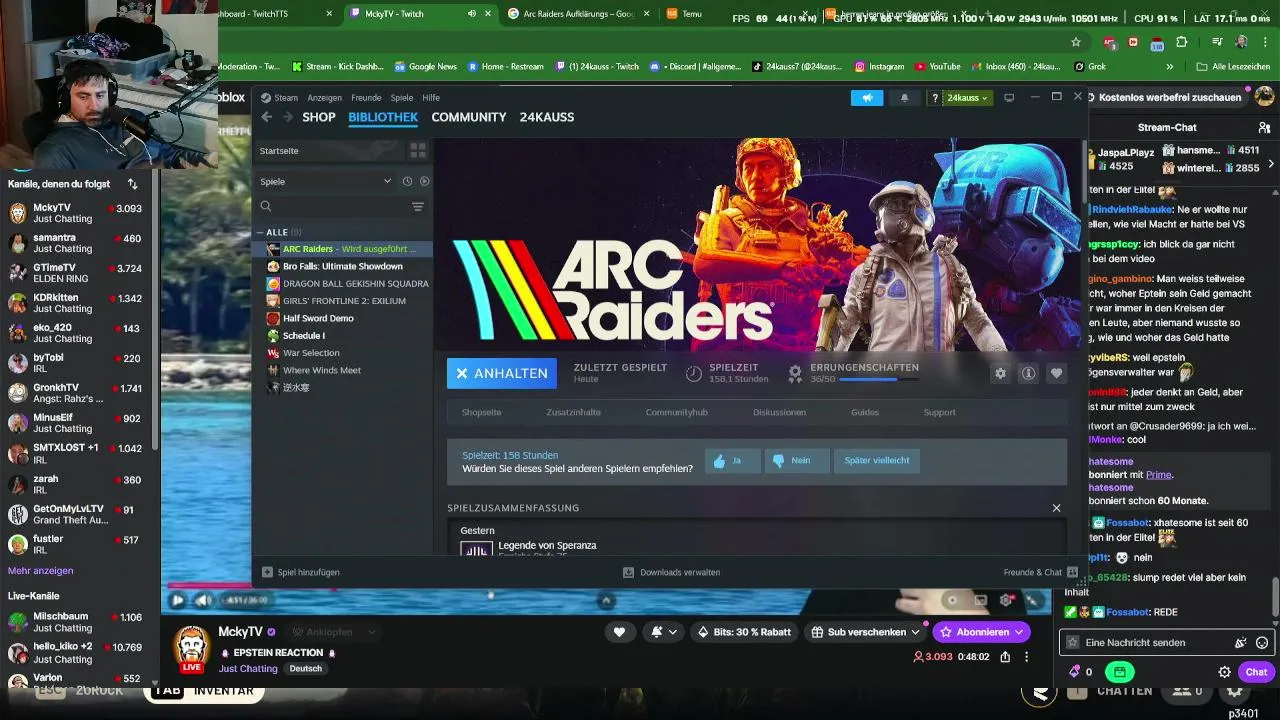Open Steam notifications bell
1280x720 pixels.
[x=905, y=98]
